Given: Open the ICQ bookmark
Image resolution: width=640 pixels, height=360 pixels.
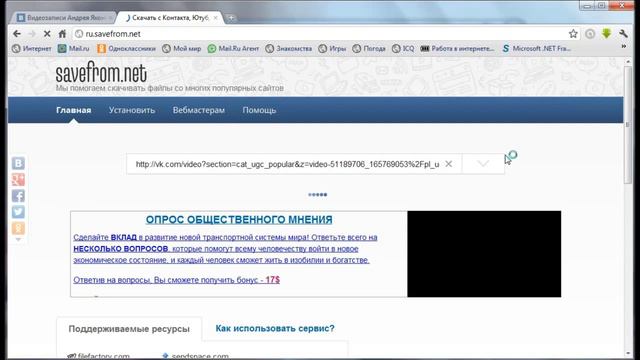Looking at the screenshot, I should 403,49.
